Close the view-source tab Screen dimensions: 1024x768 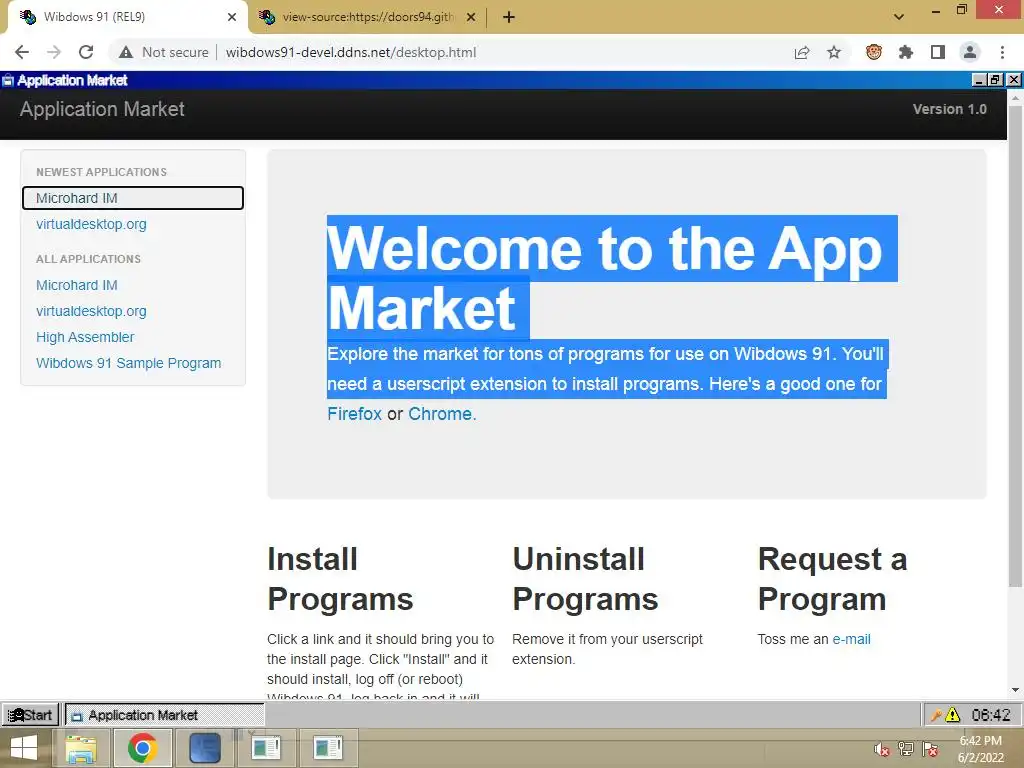(x=471, y=17)
